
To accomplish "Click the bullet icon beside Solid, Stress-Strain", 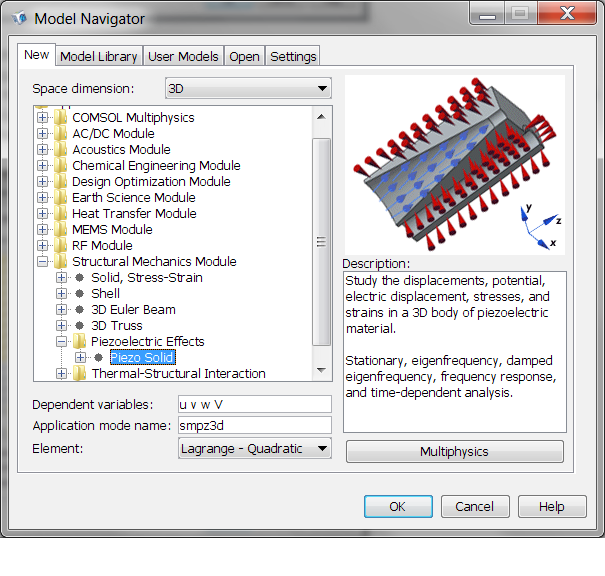I will point(79,277).
